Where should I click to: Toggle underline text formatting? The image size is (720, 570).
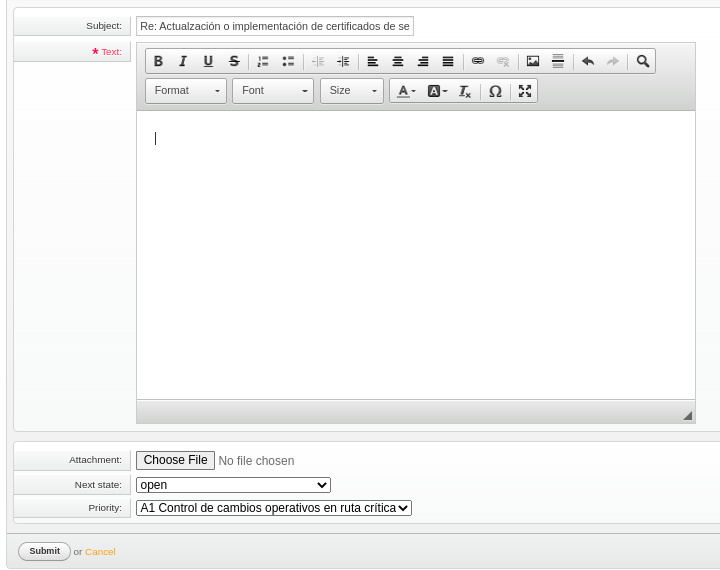[x=208, y=61]
